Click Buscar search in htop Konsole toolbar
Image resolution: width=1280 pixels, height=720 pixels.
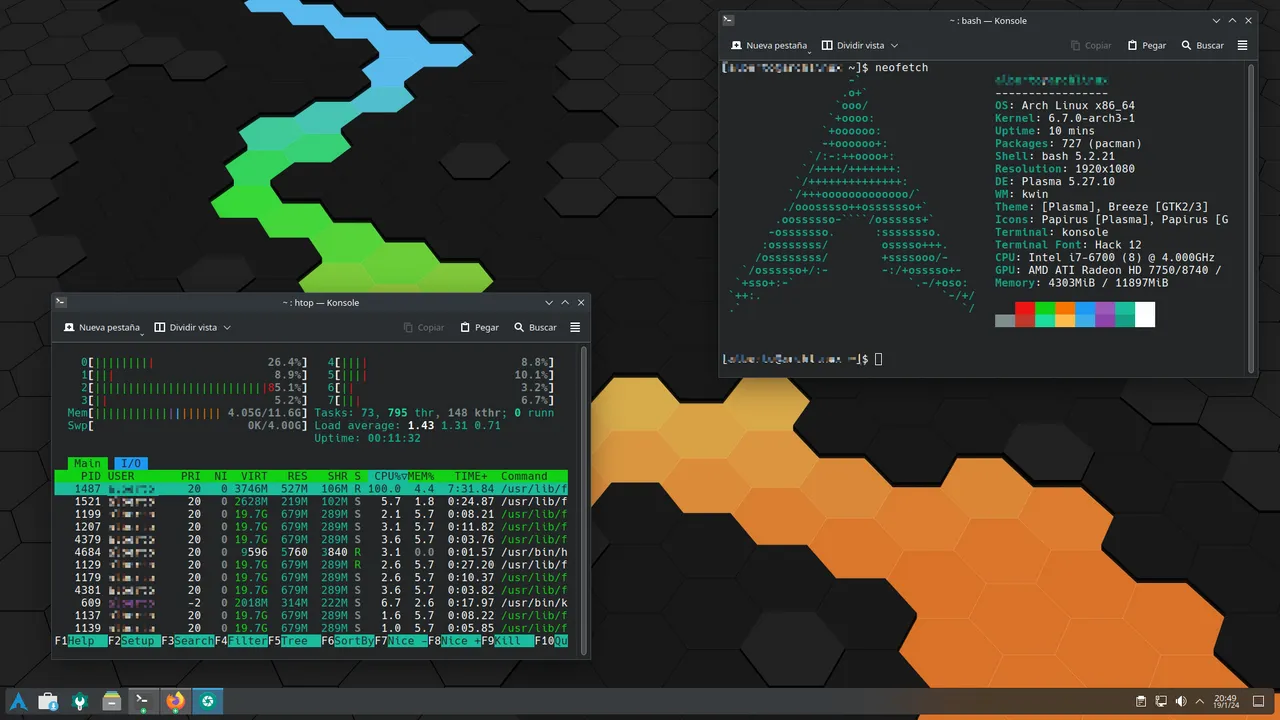coord(535,327)
